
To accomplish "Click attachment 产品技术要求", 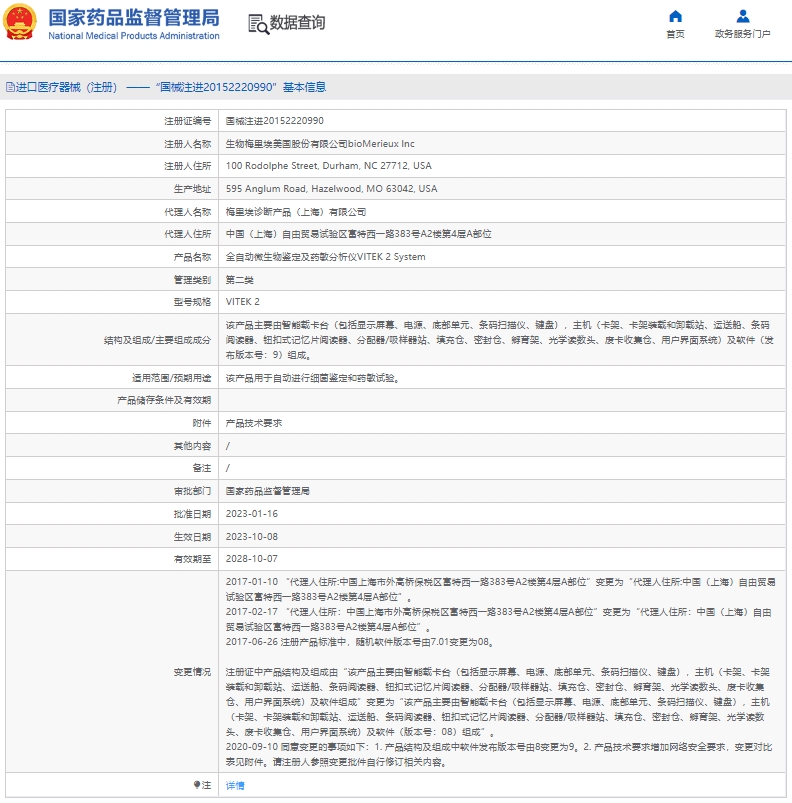I will [254, 423].
